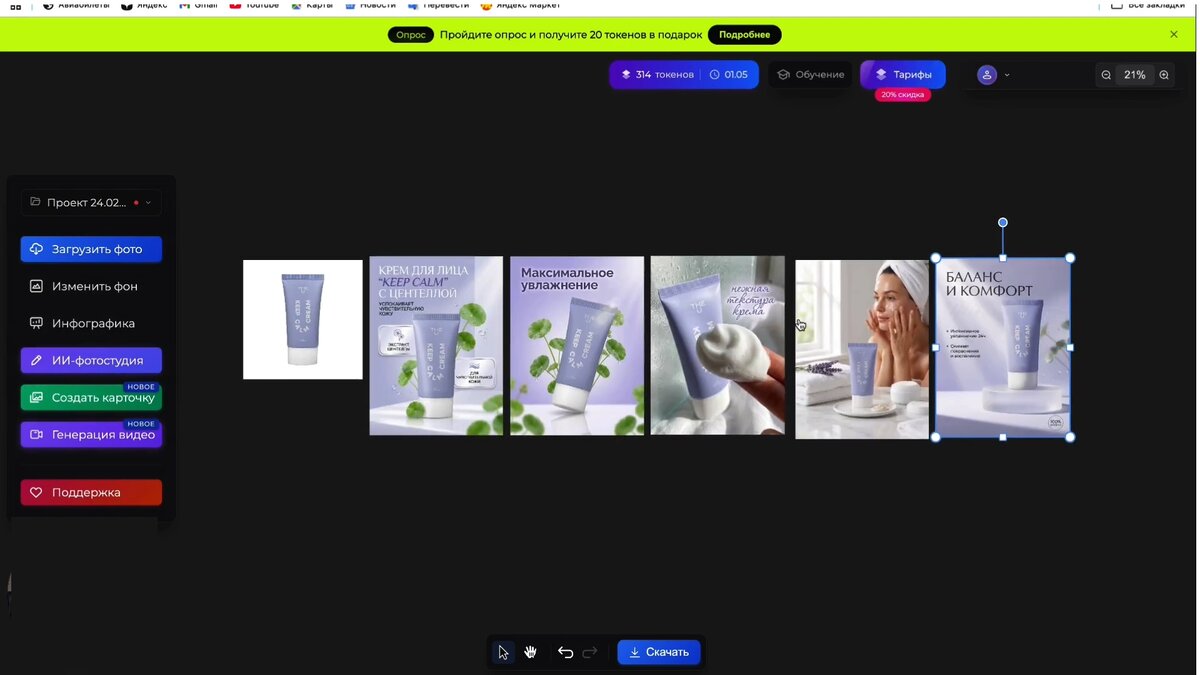The width and height of the screenshot is (1200, 675).
Task: Select the Максимальное увлажнение card
Action: [577, 346]
